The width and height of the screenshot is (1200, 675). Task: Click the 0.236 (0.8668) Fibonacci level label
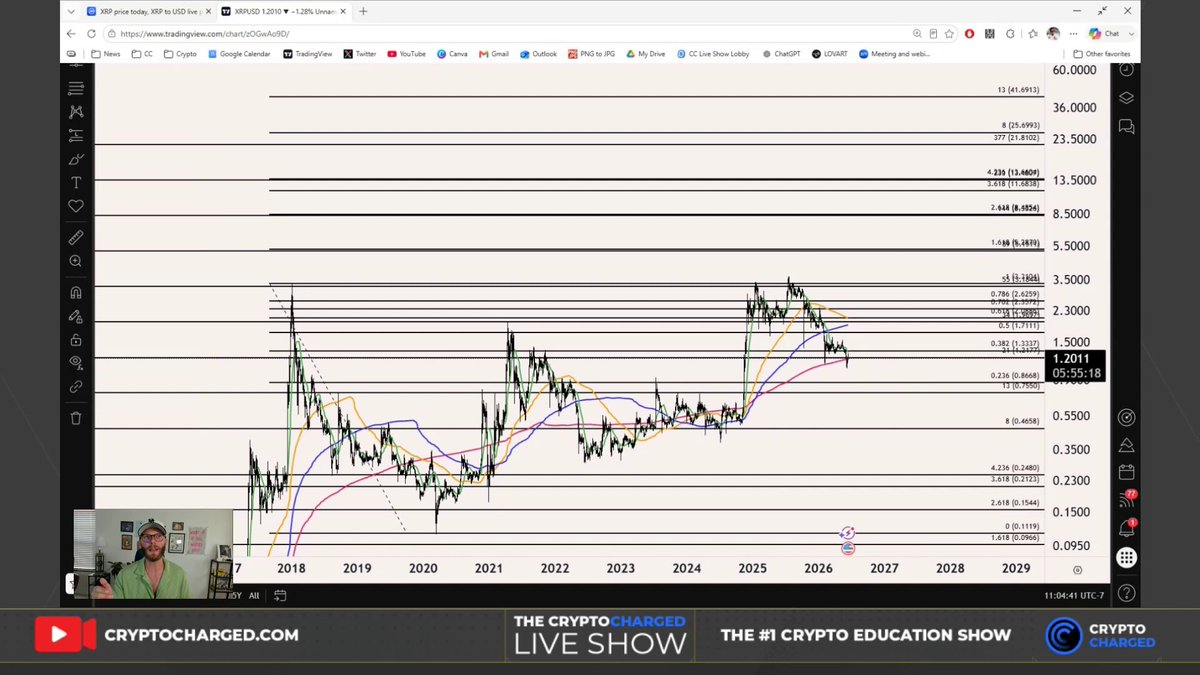(1015, 375)
